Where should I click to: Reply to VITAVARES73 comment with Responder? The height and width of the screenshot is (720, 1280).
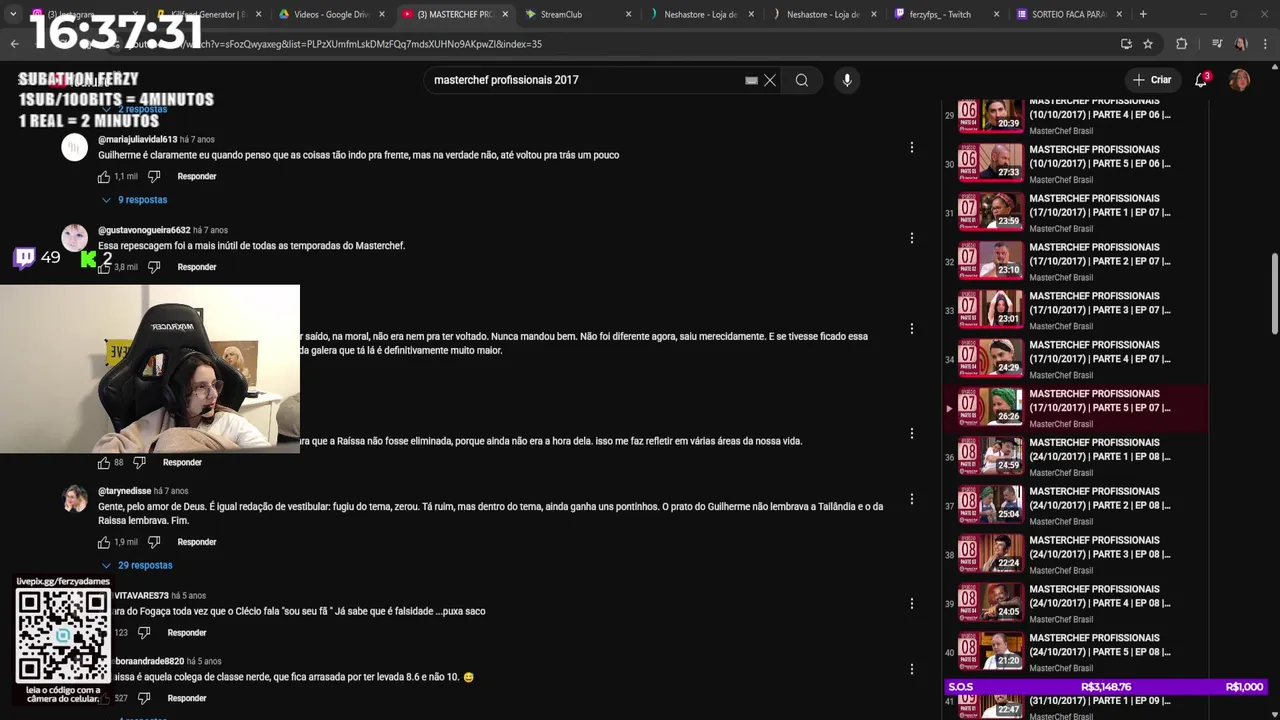coord(187,633)
